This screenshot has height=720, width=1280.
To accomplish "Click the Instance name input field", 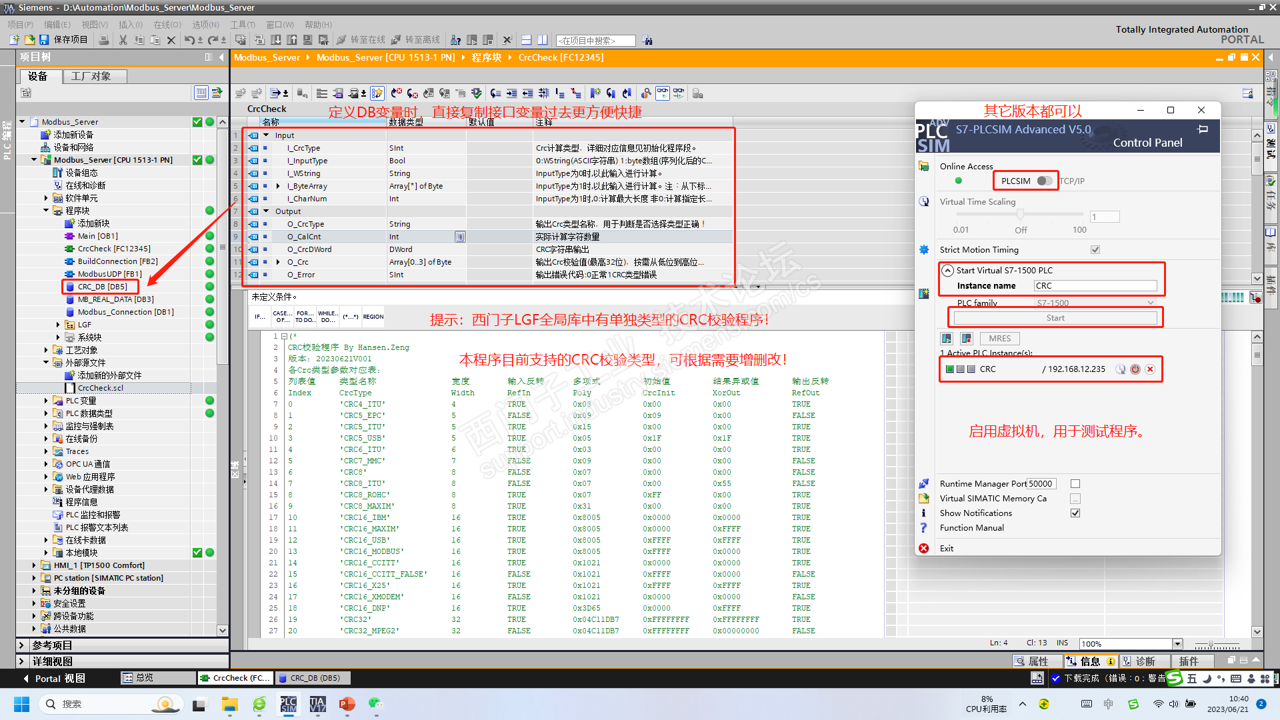I will tap(1094, 286).
